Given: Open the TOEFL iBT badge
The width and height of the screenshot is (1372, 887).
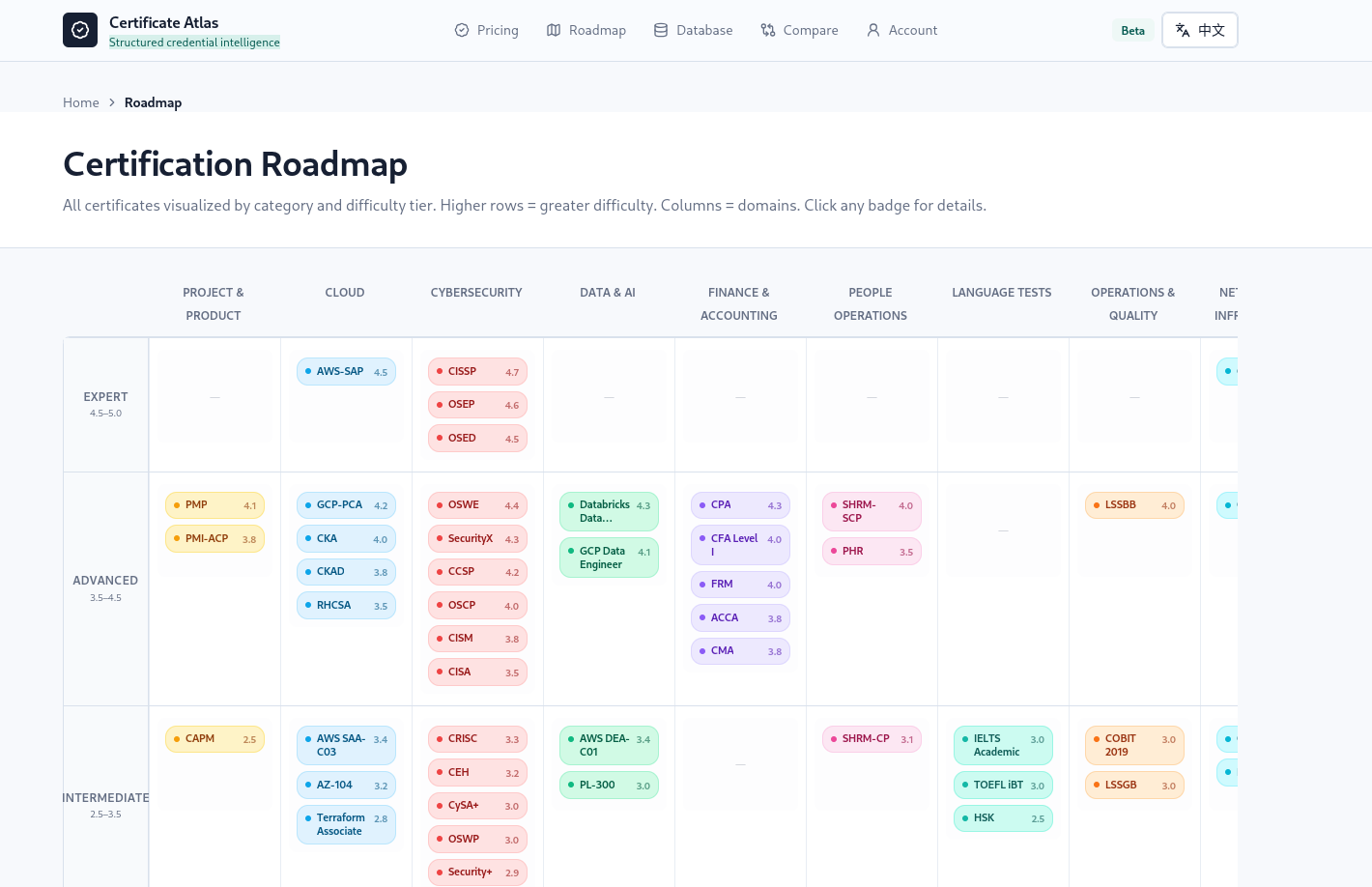Looking at the screenshot, I should coord(1003,786).
